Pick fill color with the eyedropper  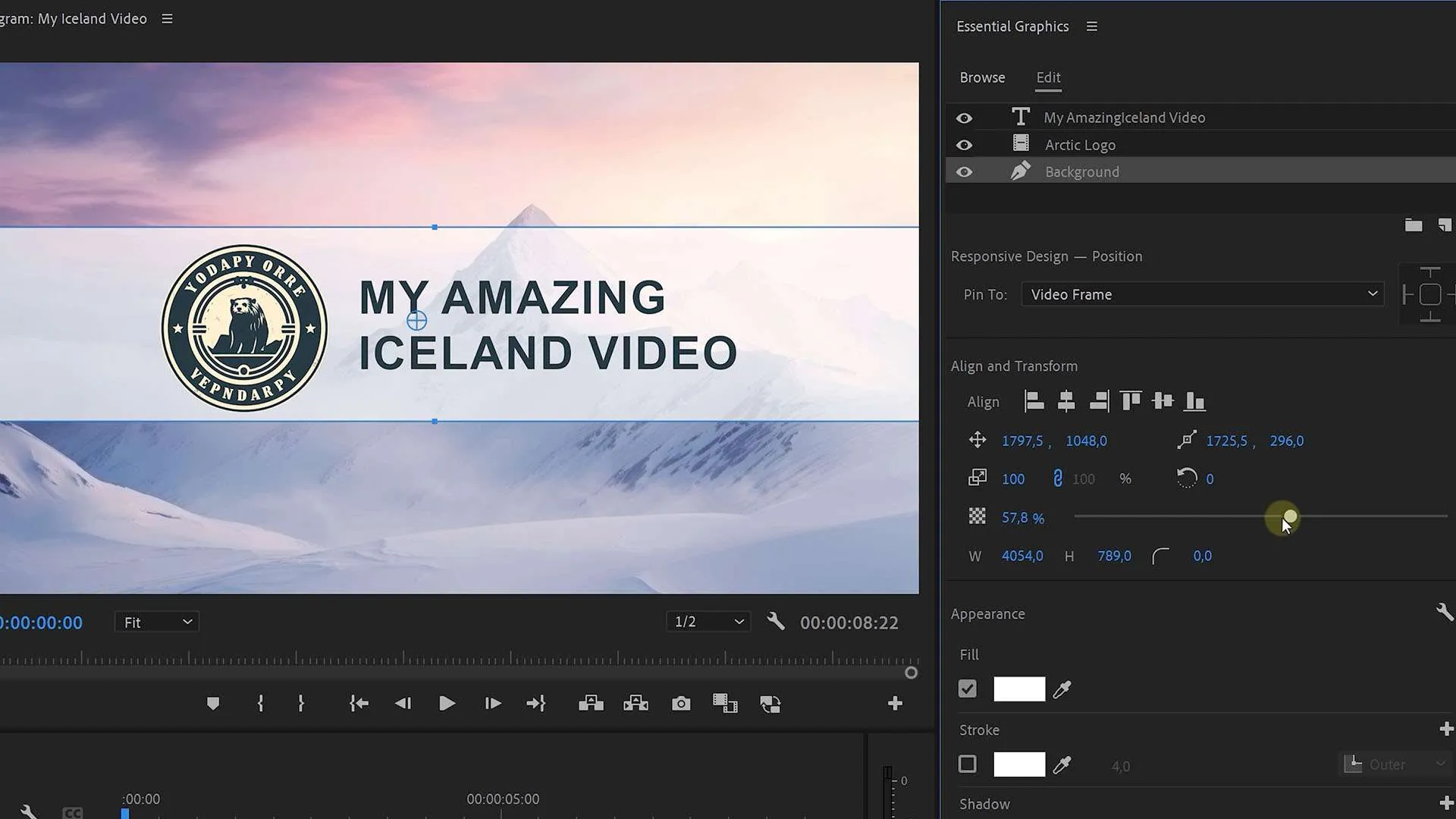tap(1062, 689)
